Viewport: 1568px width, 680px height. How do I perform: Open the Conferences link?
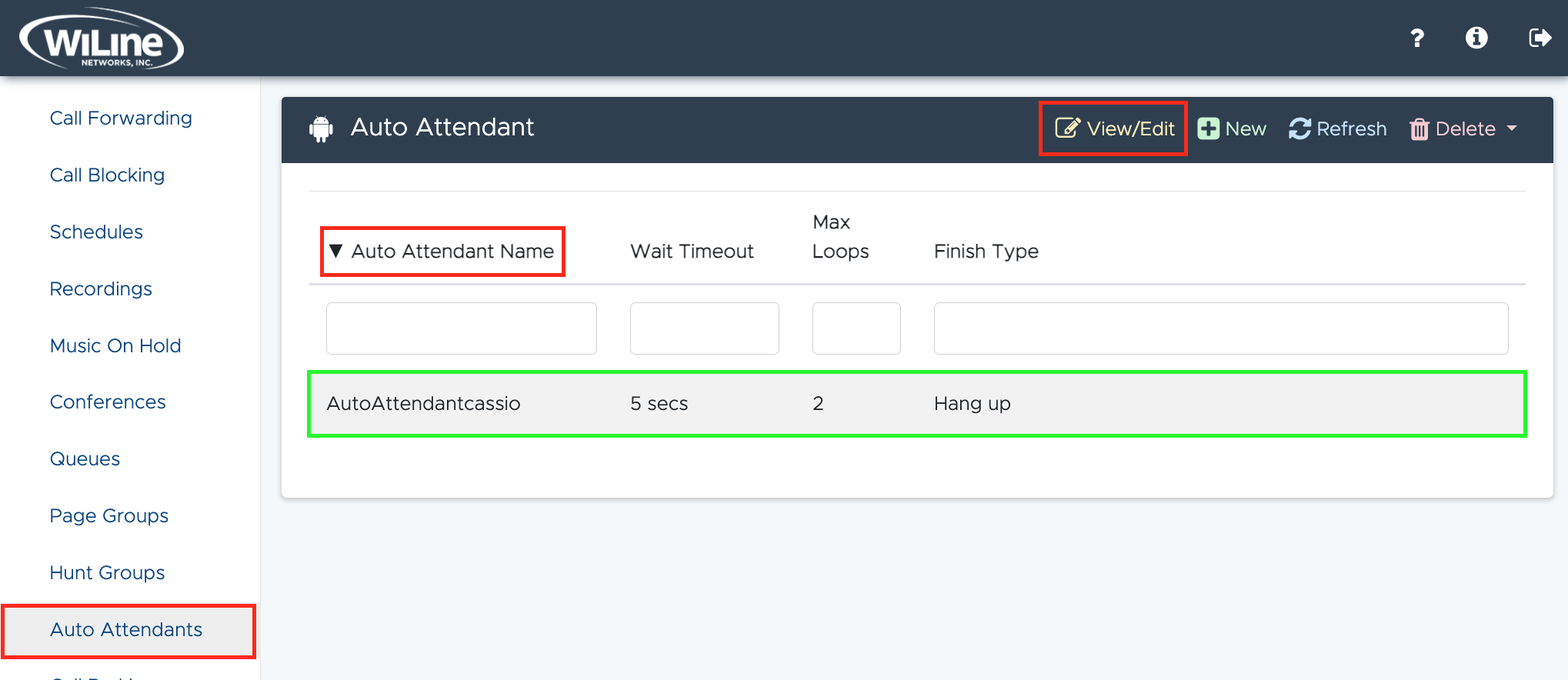click(x=108, y=402)
